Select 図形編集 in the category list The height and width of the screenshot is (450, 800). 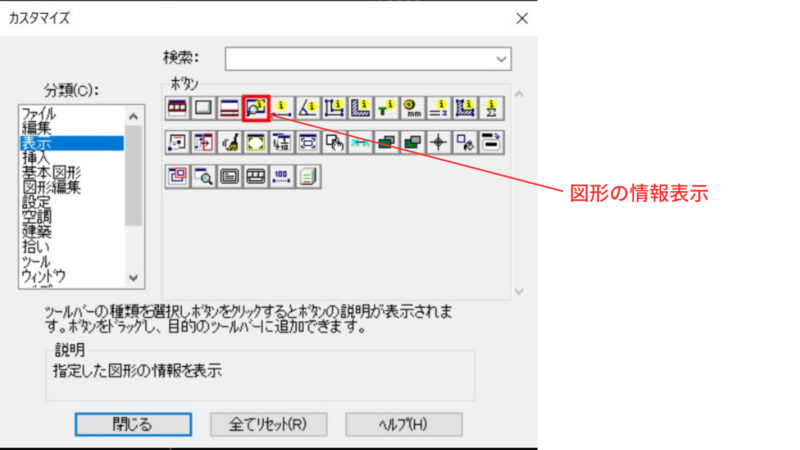click(x=71, y=188)
